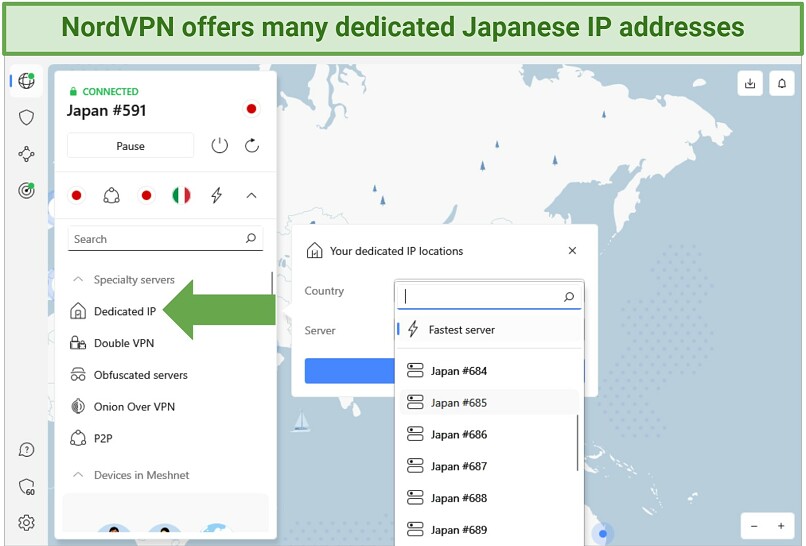Click the dropdown search input field

pyautogui.click(x=489, y=296)
